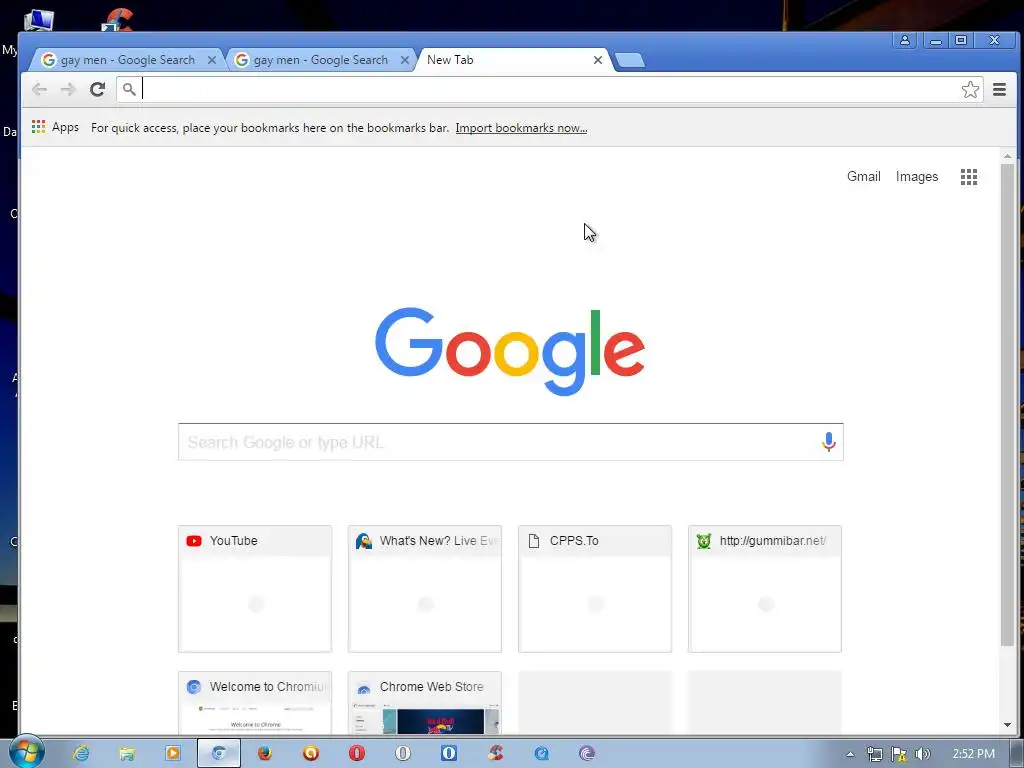Viewport: 1024px width, 768px height.
Task: Launch the white Opera taskbar icon
Action: click(x=403, y=754)
